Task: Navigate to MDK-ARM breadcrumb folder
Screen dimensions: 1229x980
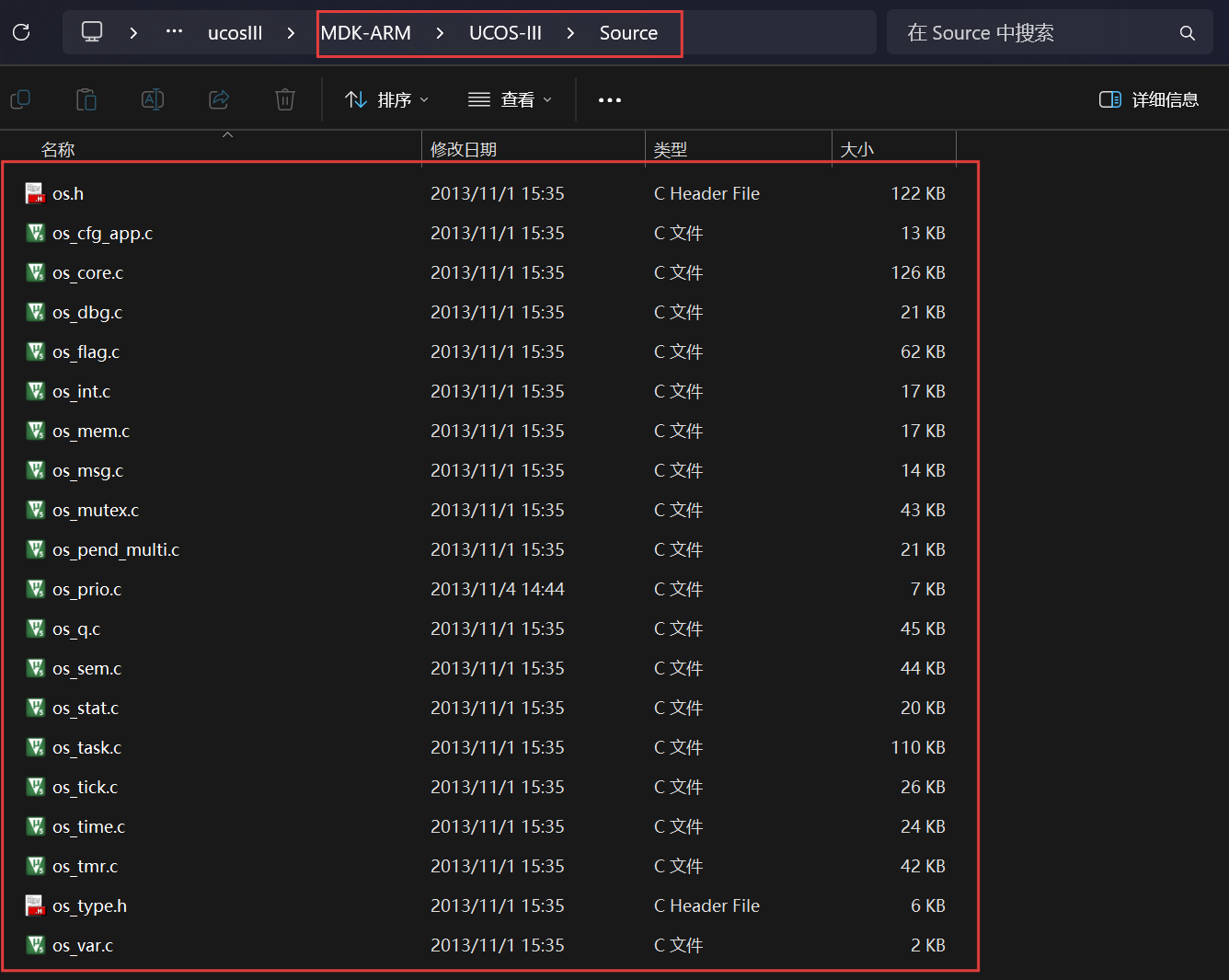Action: coord(366,33)
